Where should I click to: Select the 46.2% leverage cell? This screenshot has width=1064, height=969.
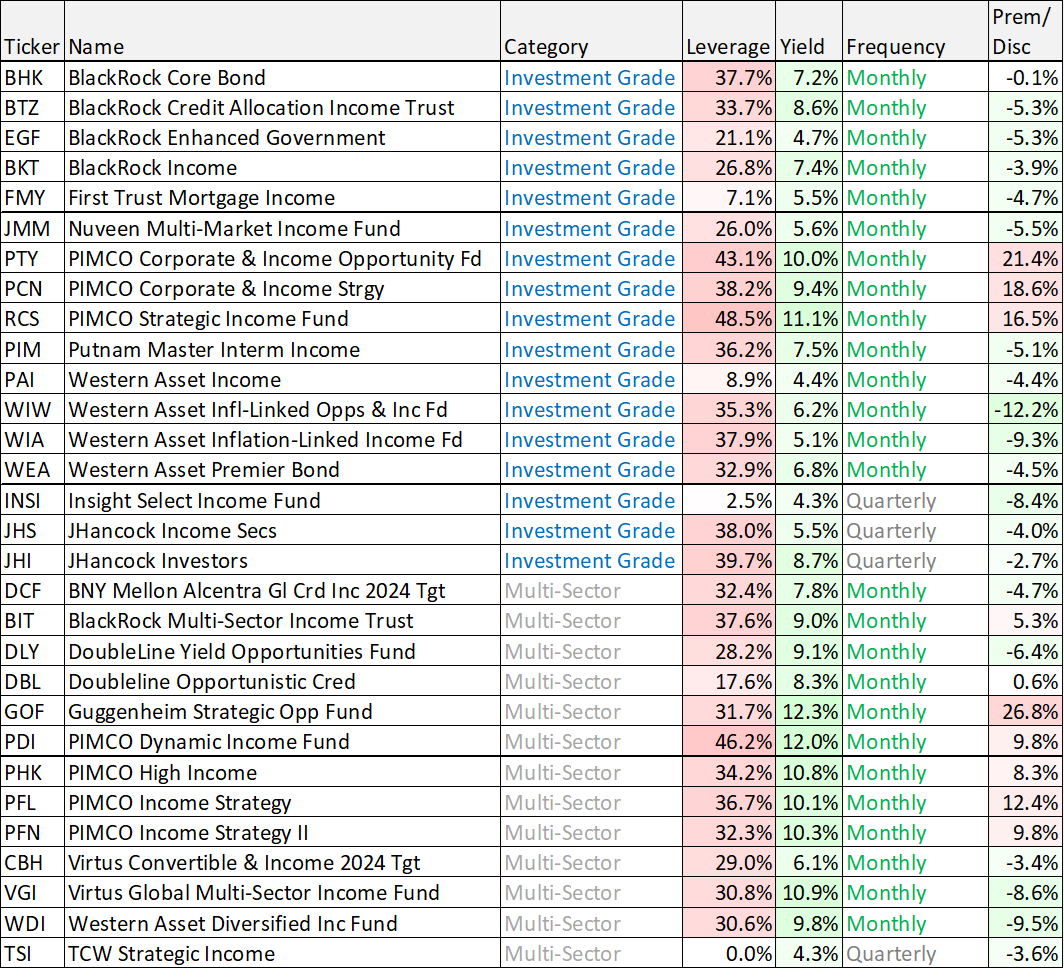(729, 741)
